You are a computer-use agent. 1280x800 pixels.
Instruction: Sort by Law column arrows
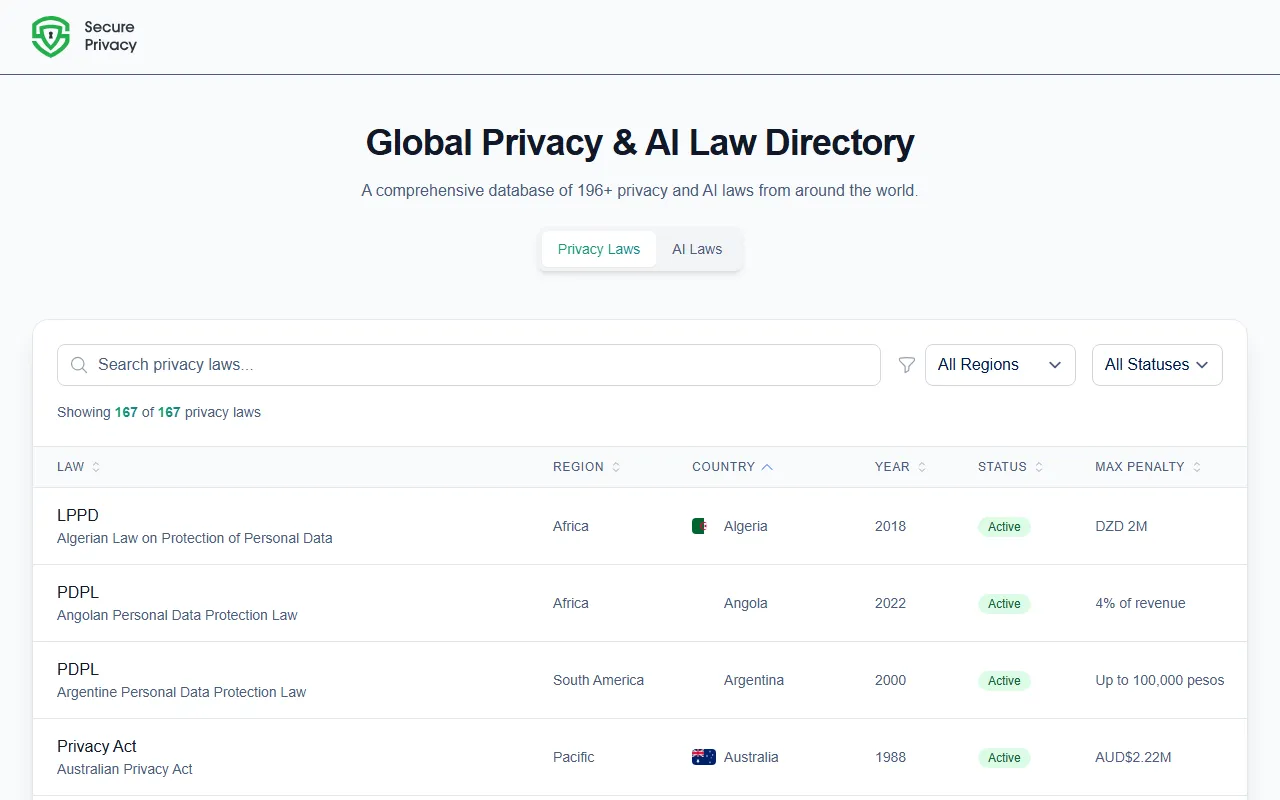[96, 467]
